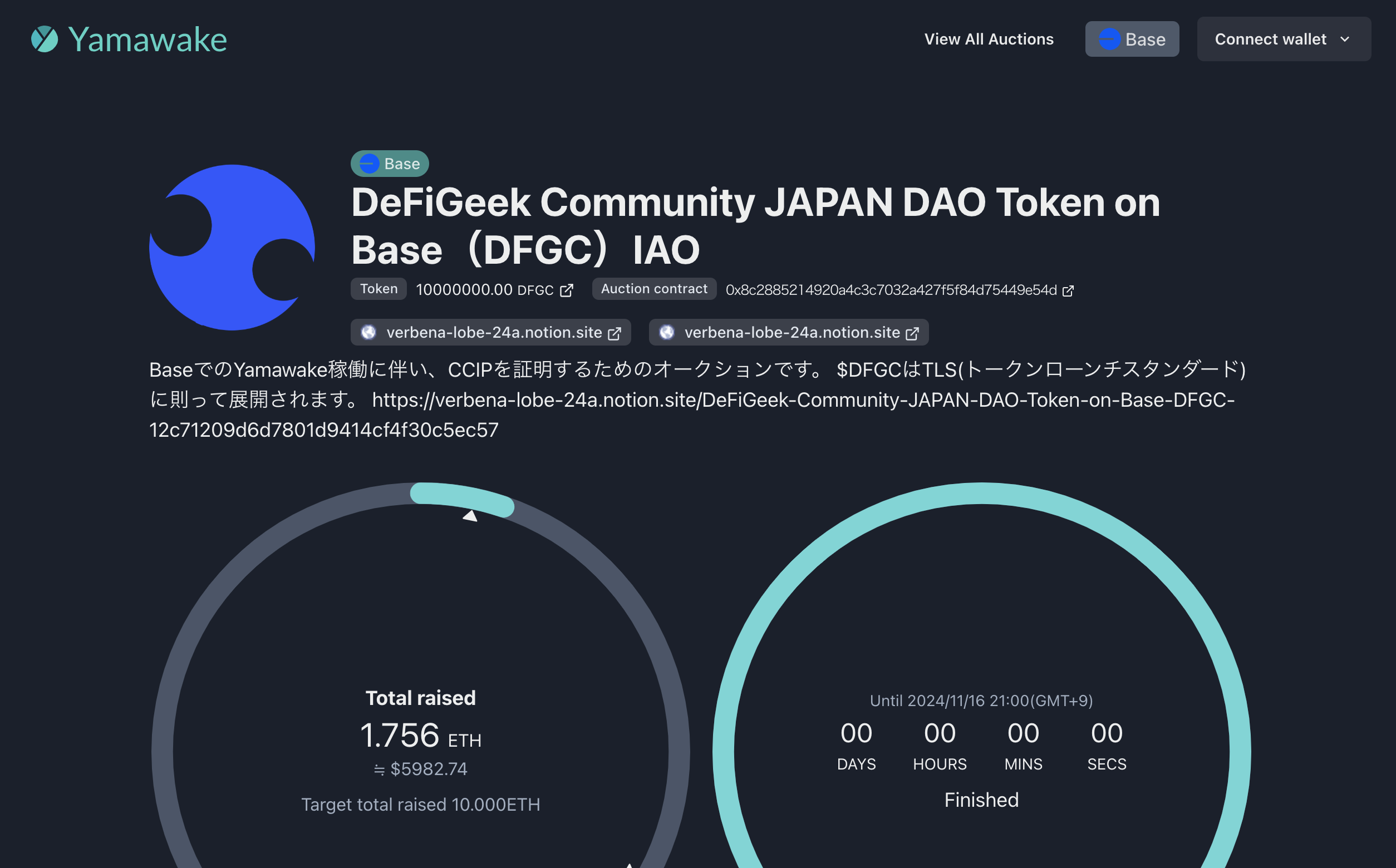The height and width of the screenshot is (868, 1396).
Task: Click the MINS countdown value
Action: click(1023, 733)
